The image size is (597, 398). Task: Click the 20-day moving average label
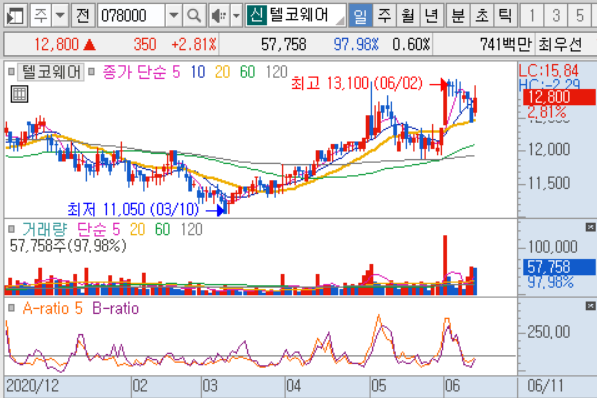[x=222, y=72]
